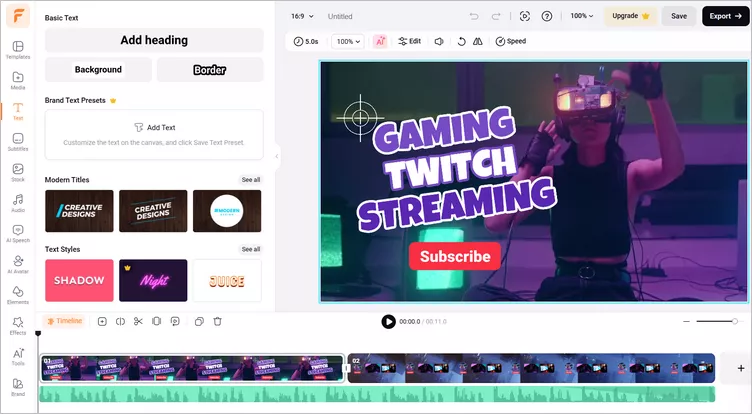Click See all for Modern Titles
The height and width of the screenshot is (414, 752).
tap(251, 179)
